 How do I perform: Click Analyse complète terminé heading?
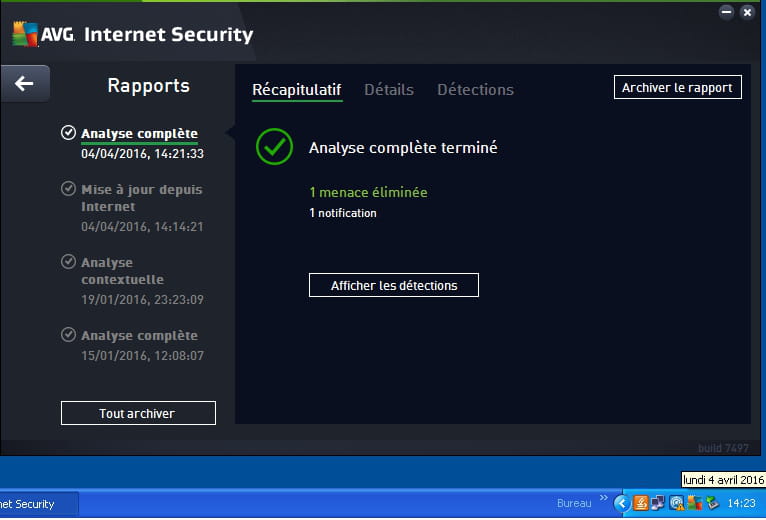click(403, 147)
